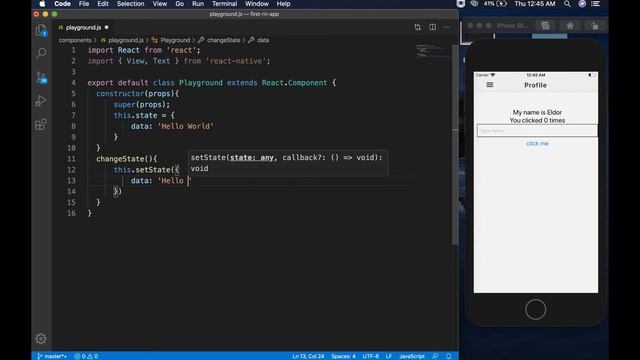The image size is (640, 360).
Task: Expand the changeState breadcrumb
Action: [x=223, y=40]
